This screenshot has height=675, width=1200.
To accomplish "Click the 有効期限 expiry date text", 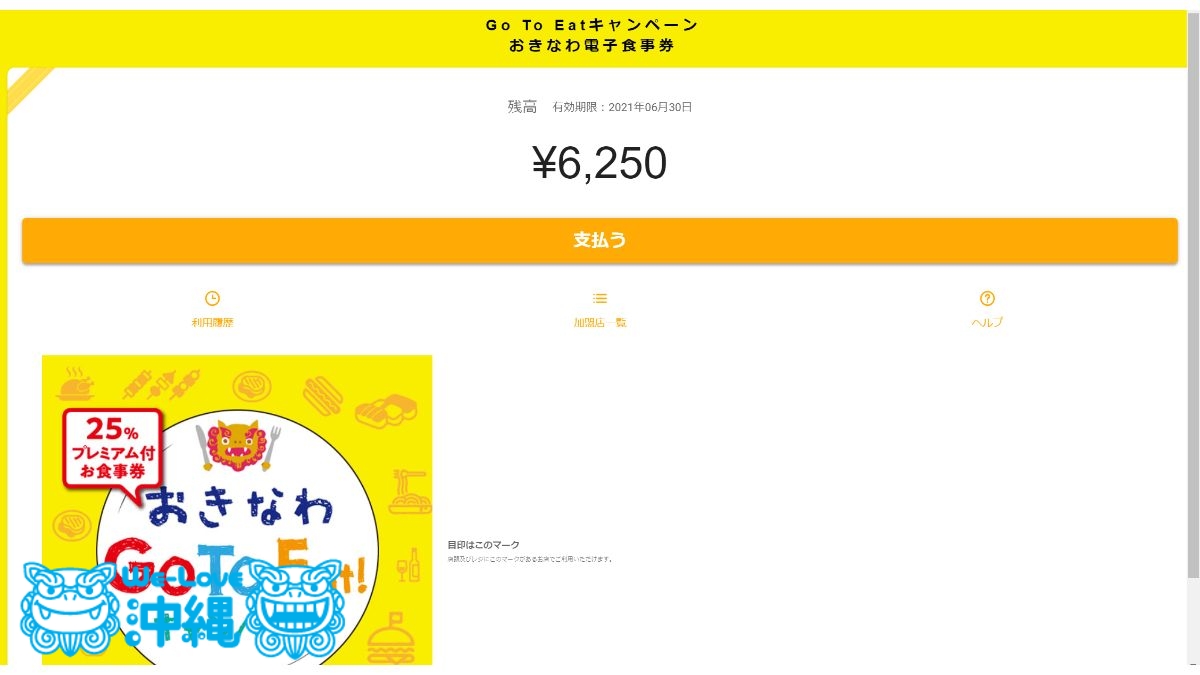I will coord(622,107).
